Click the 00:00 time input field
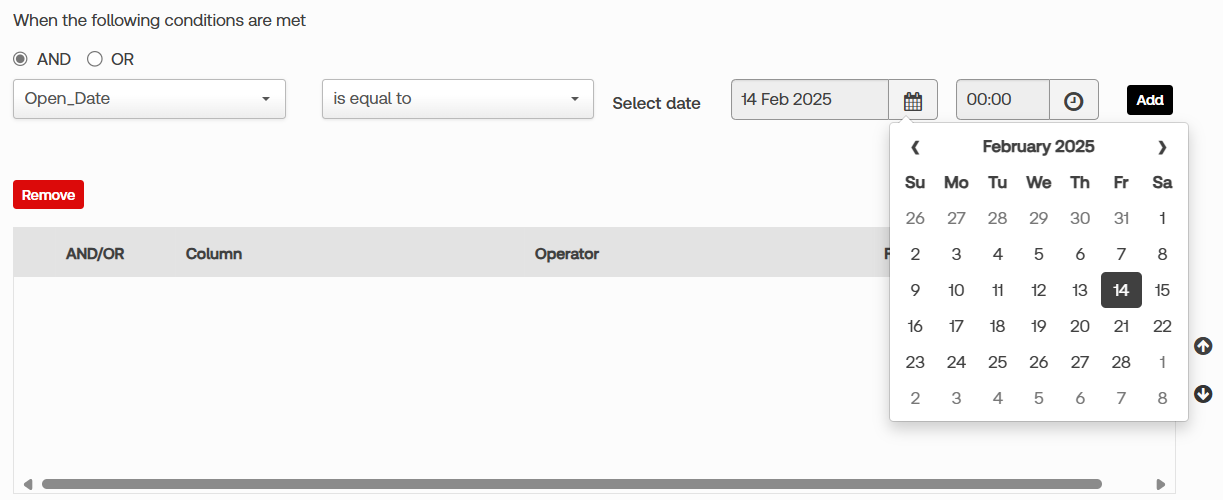Image resolution: width=1223 pixels, height=500 pixels. 1002,100
